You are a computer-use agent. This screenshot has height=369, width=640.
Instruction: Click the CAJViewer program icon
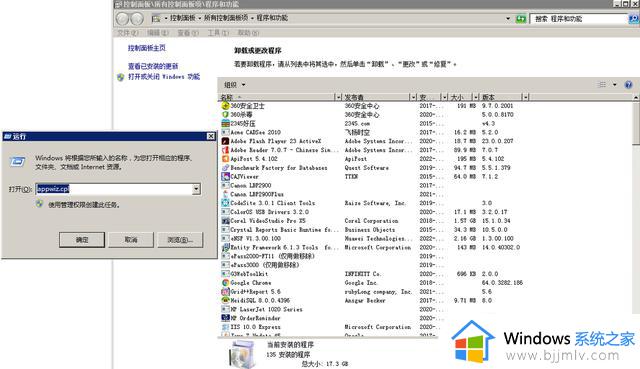pos(225,176)
